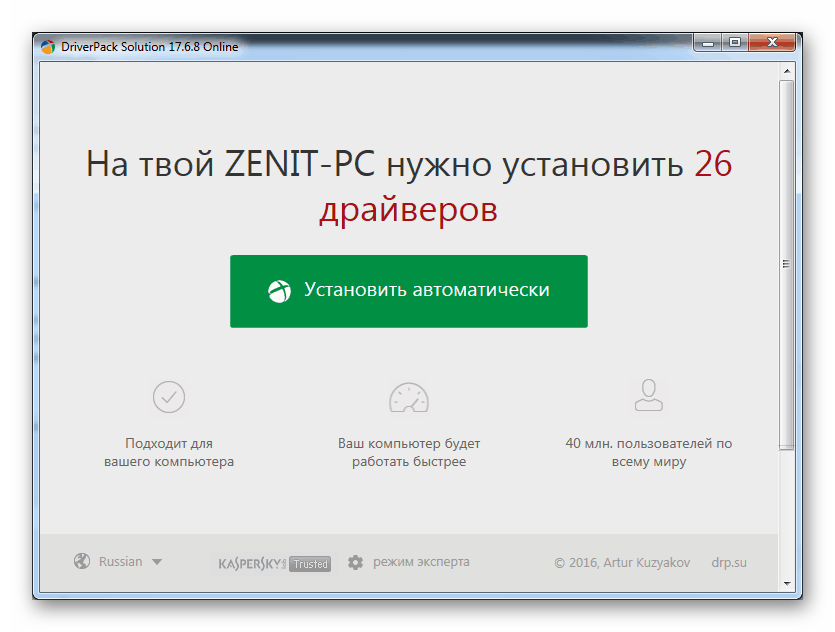
Task: Click the DriverPack logo inside the green button
Action: click(279, 291)
